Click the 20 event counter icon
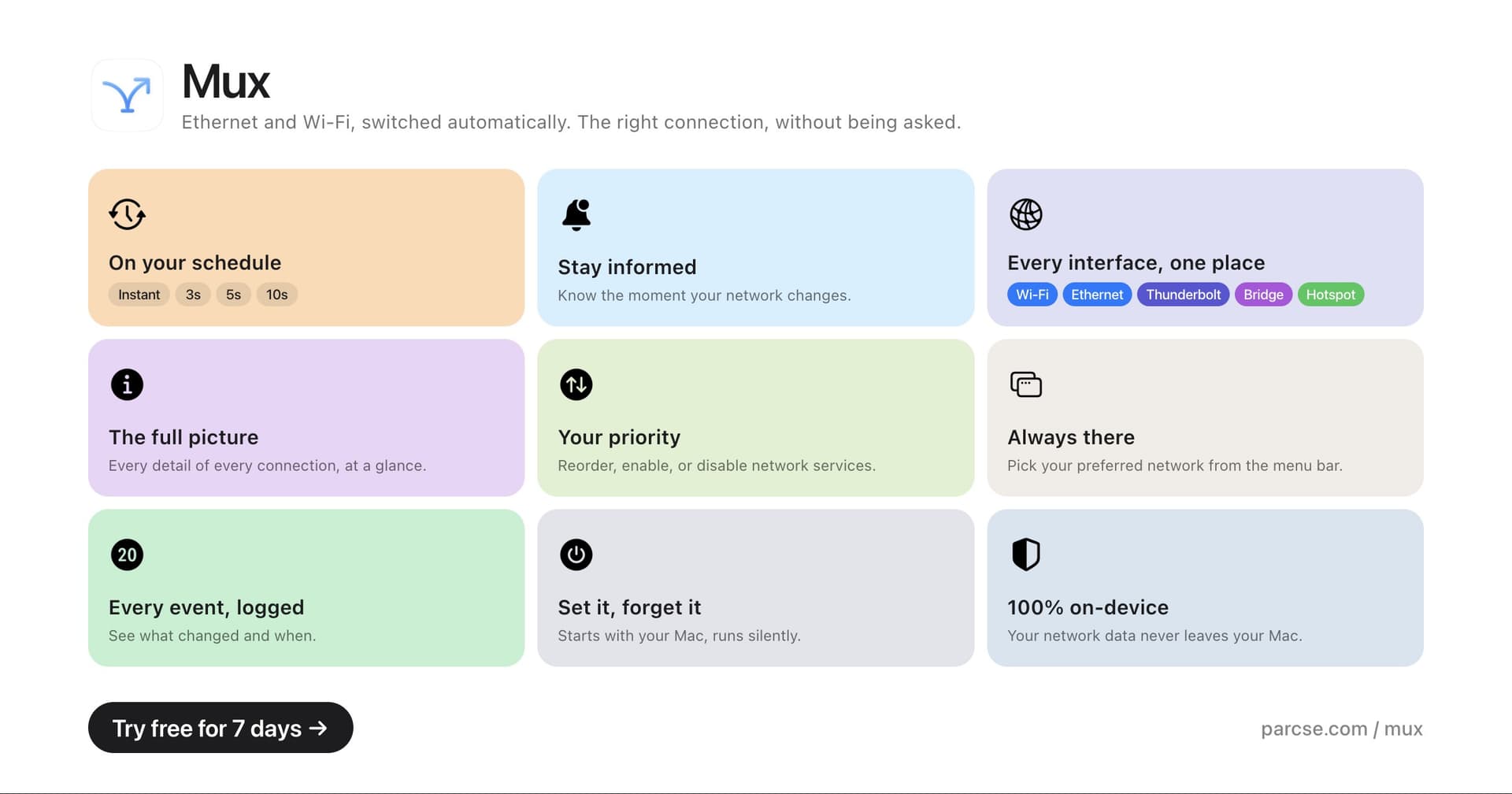This screenshot has width=1512, height=794. pos(127,555)
